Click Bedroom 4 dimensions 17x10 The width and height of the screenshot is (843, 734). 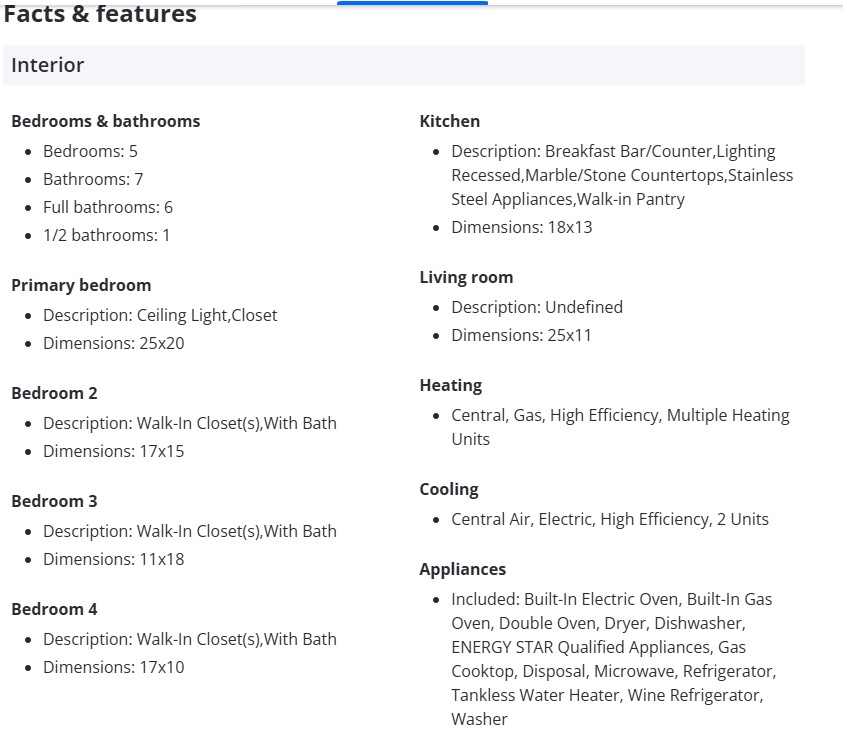tap(113, 667)
